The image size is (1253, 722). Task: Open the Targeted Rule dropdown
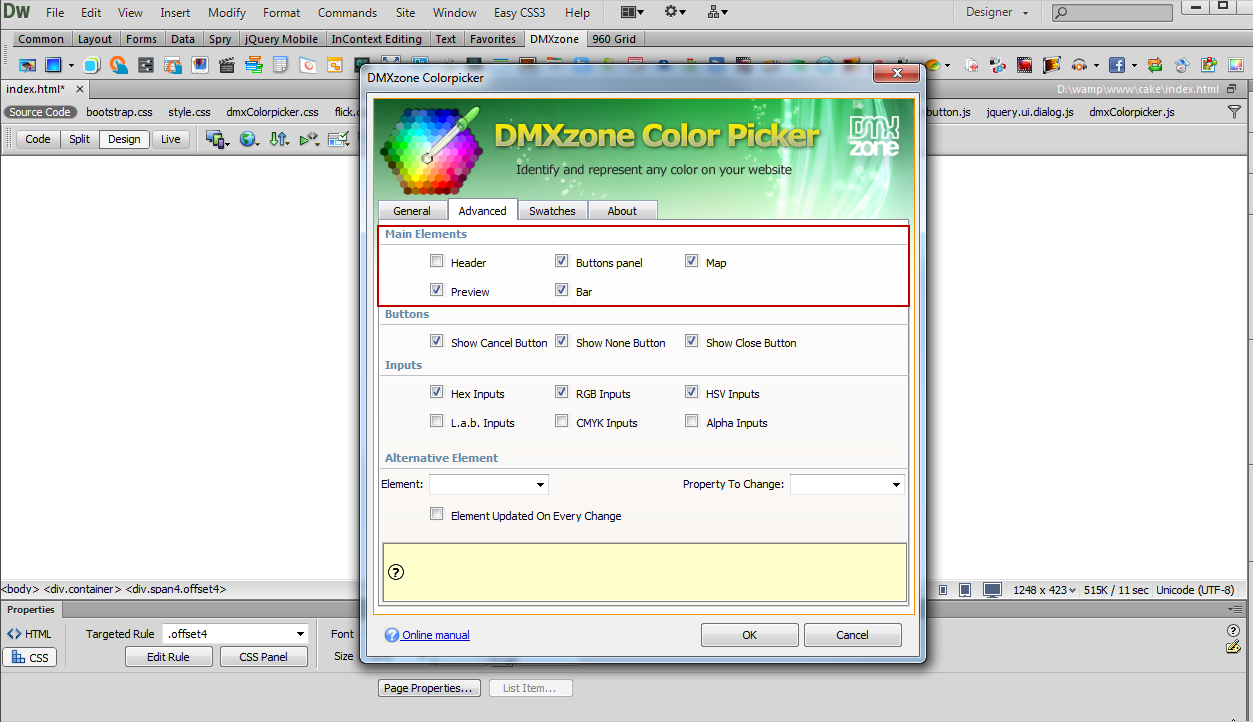coord(236,633)
